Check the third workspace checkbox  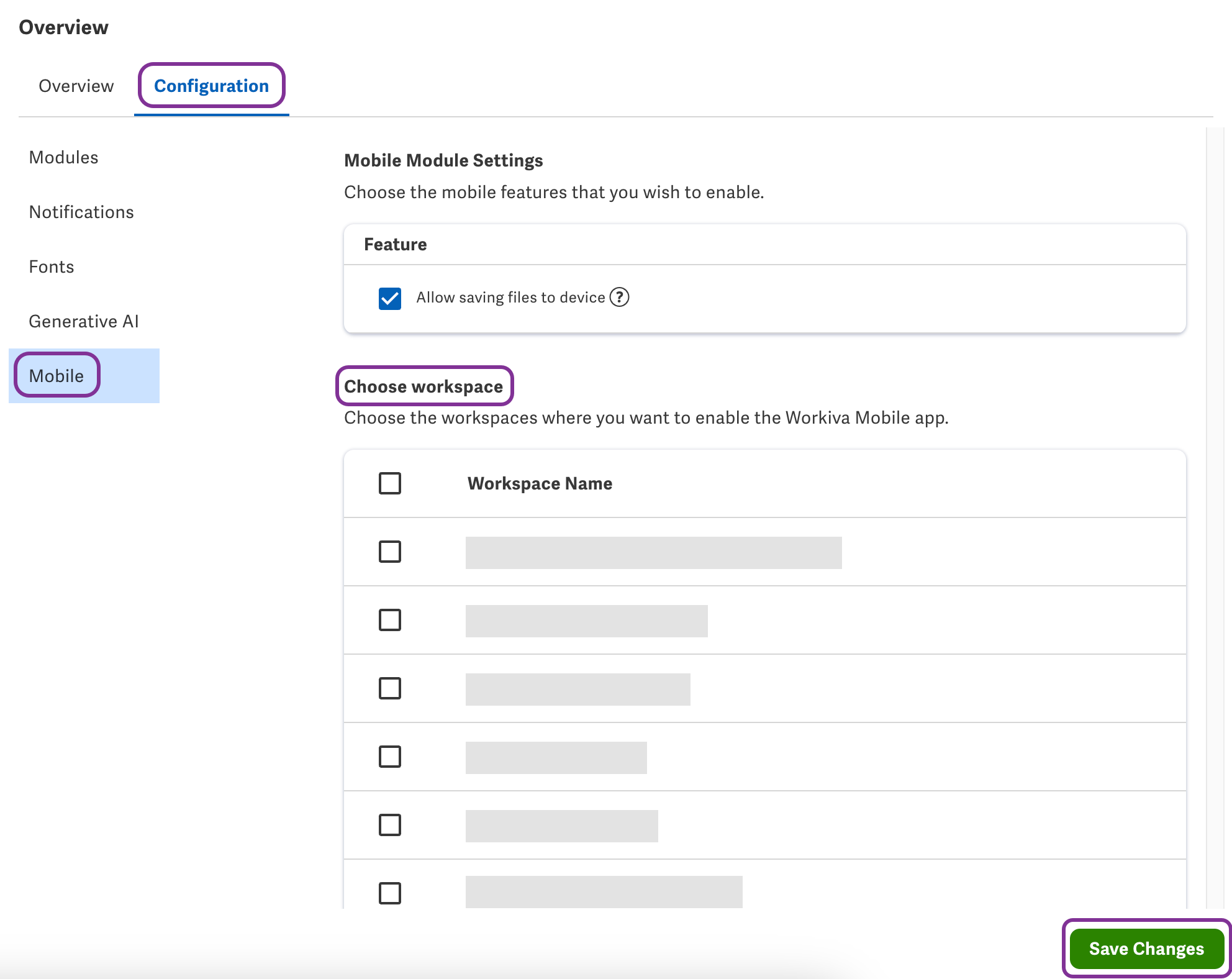pyautogui.click(x=389, y=688)
